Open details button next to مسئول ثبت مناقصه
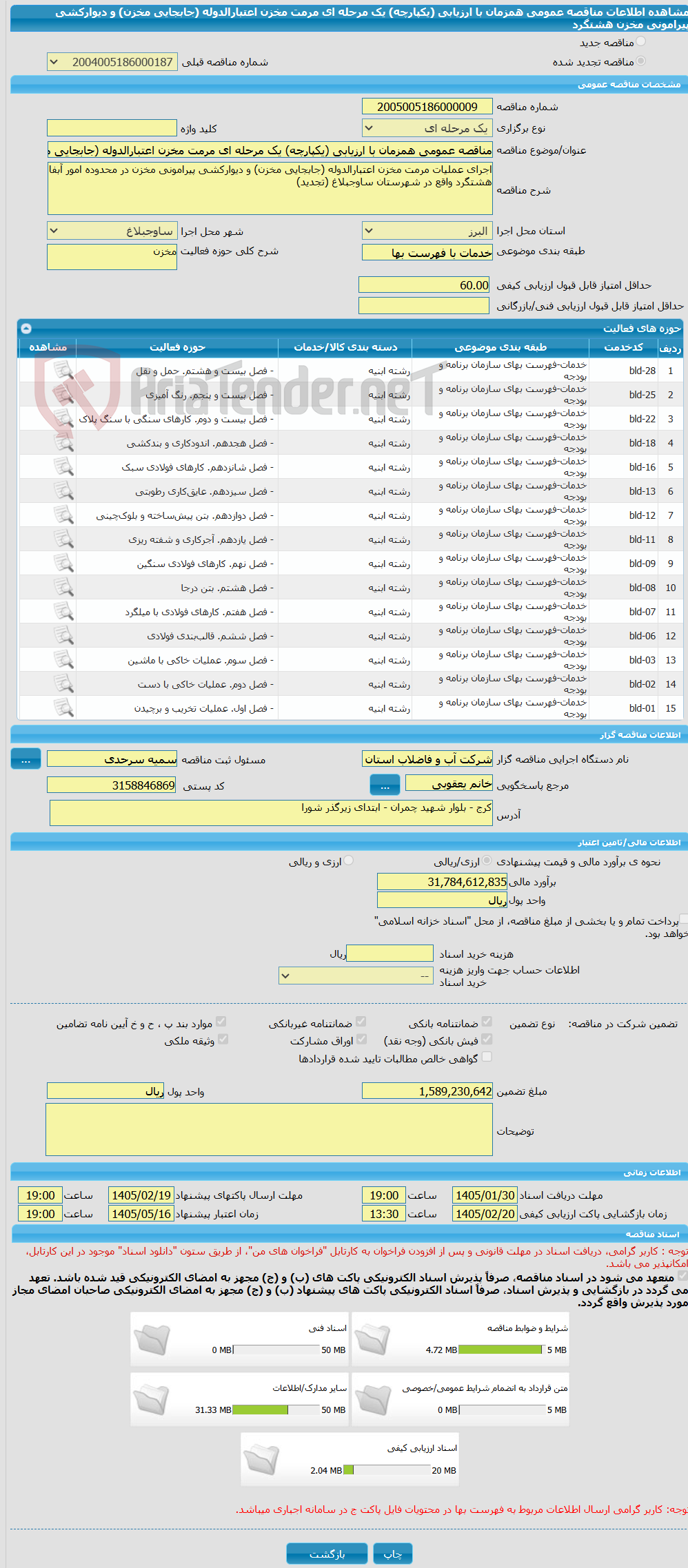Screen dimensions: 688x1568 pos(26,759)
